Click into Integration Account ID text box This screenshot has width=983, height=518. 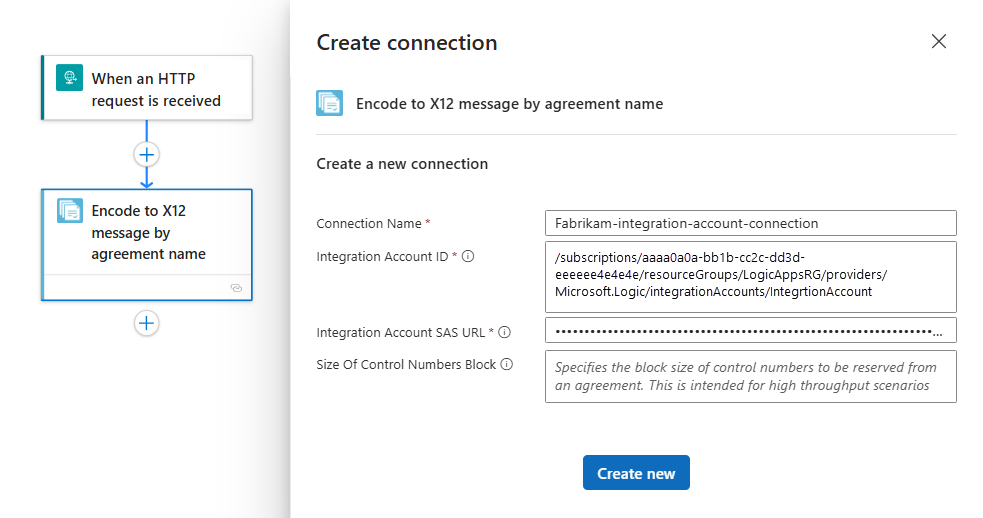(750, 276)
